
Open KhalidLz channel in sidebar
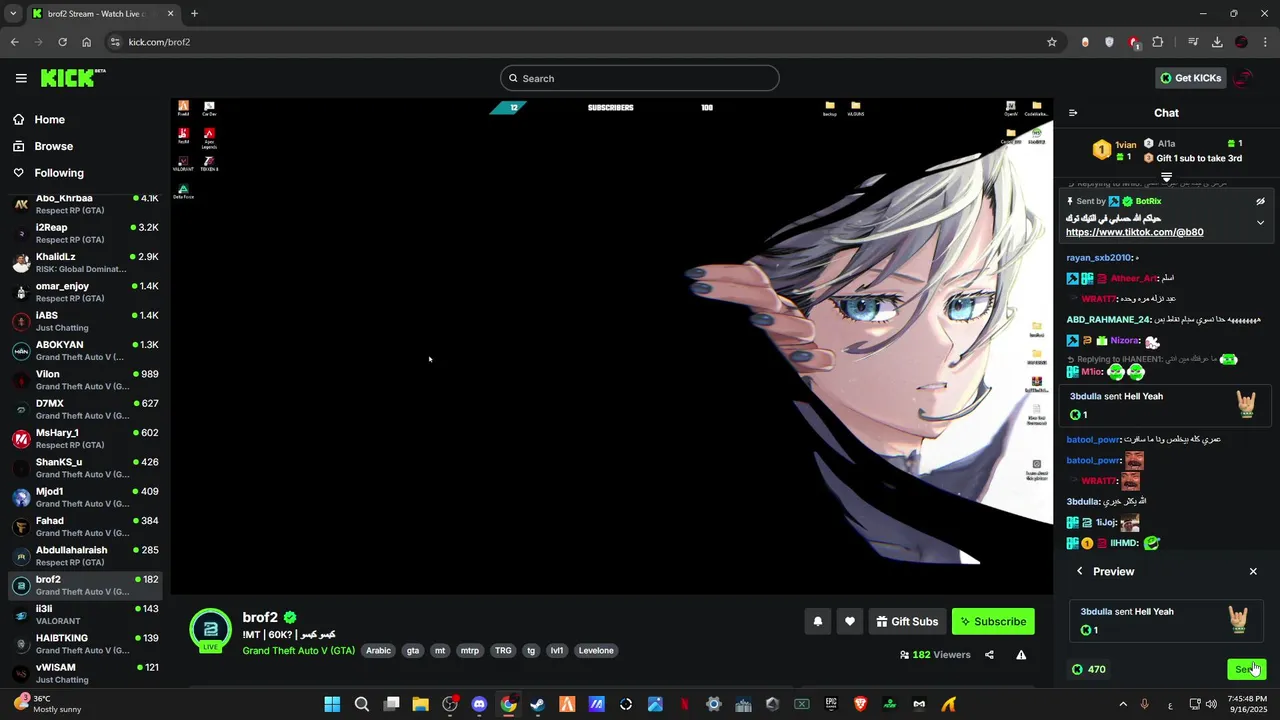(85, 262)
